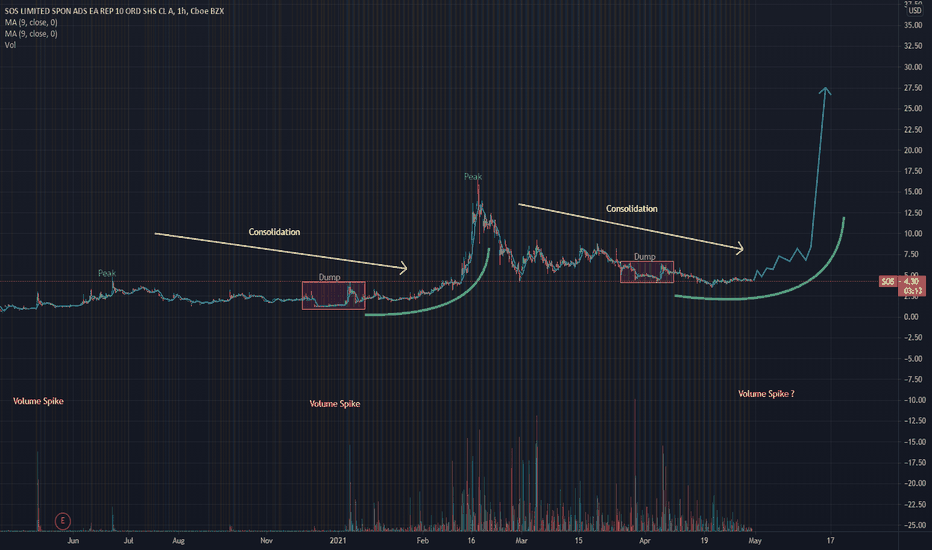932x550 pixels.
Task: Click the 20.00 price axis label
Action: click(x=913, y=150)
